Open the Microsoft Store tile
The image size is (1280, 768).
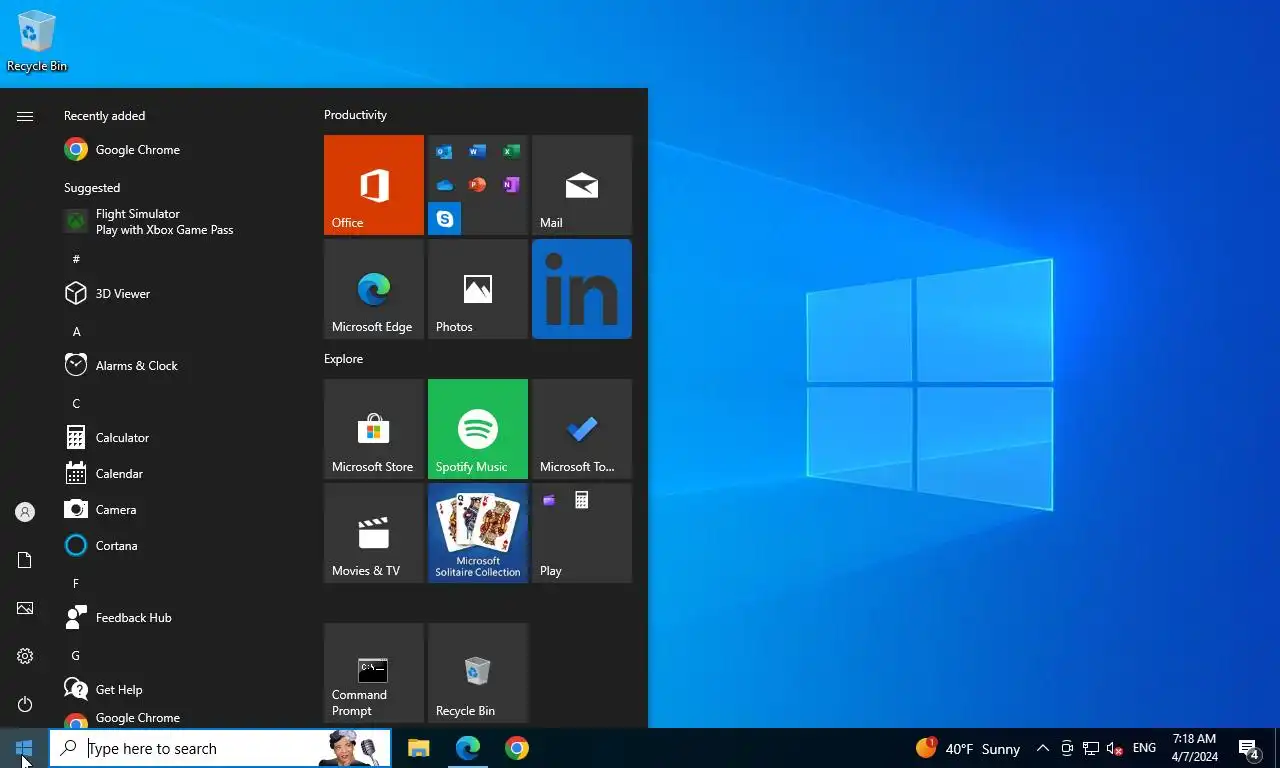coord(374,429)
